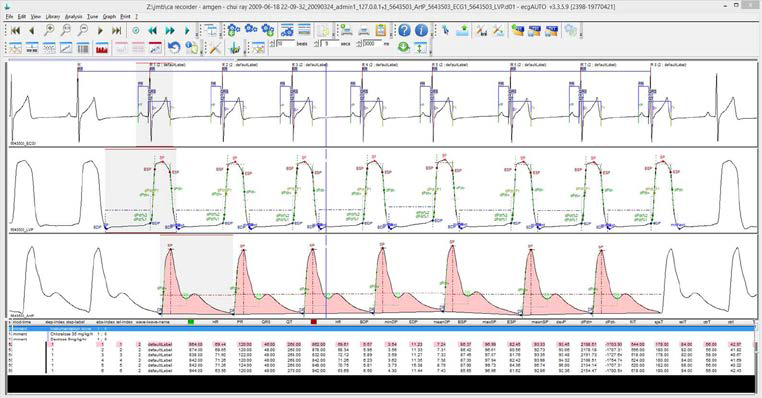Click the blue and yellow card icon with green dot

click(517, 30)
